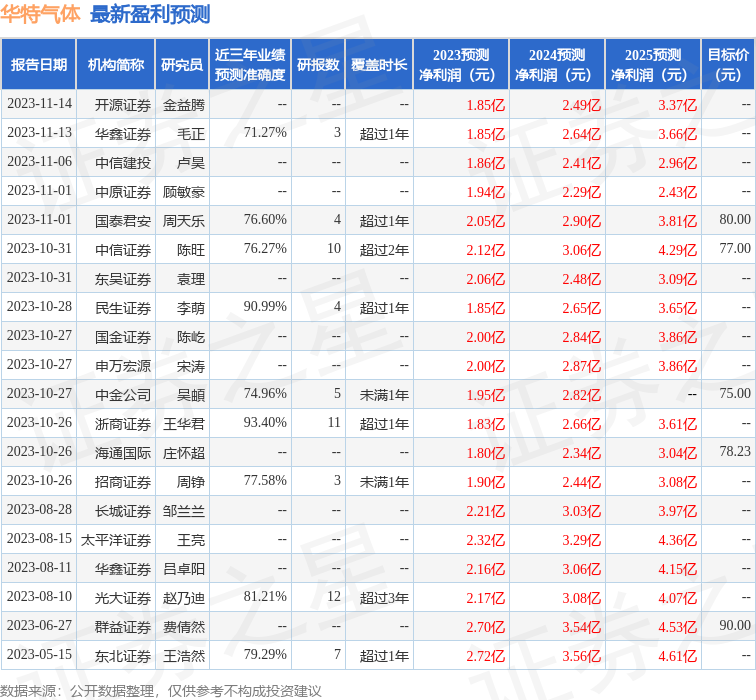Viewport: 756px width, 700px height.
Task: Click the 79.29% accuracy value
Action: (265, 654)
